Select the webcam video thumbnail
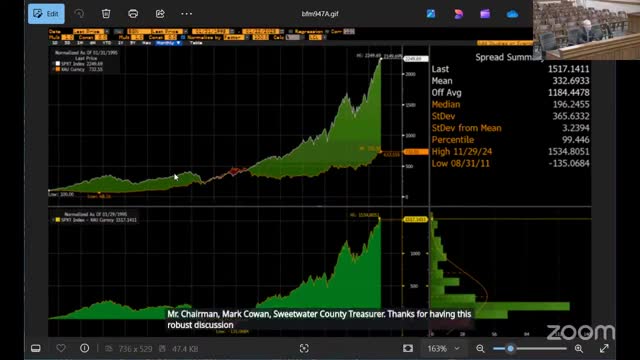Image resolution: width=640 pixels, height=360 pixels. click(586, 30)
